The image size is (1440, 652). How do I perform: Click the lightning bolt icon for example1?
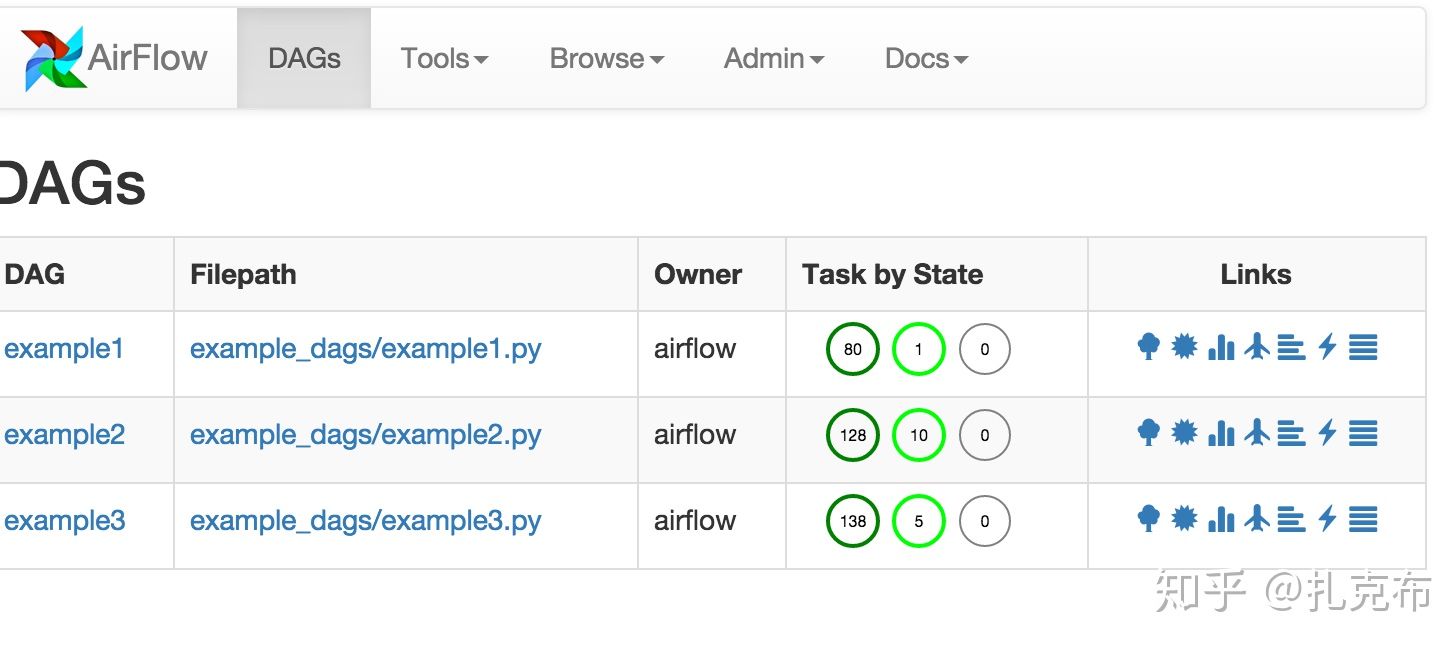click(x=1327, y=347)
